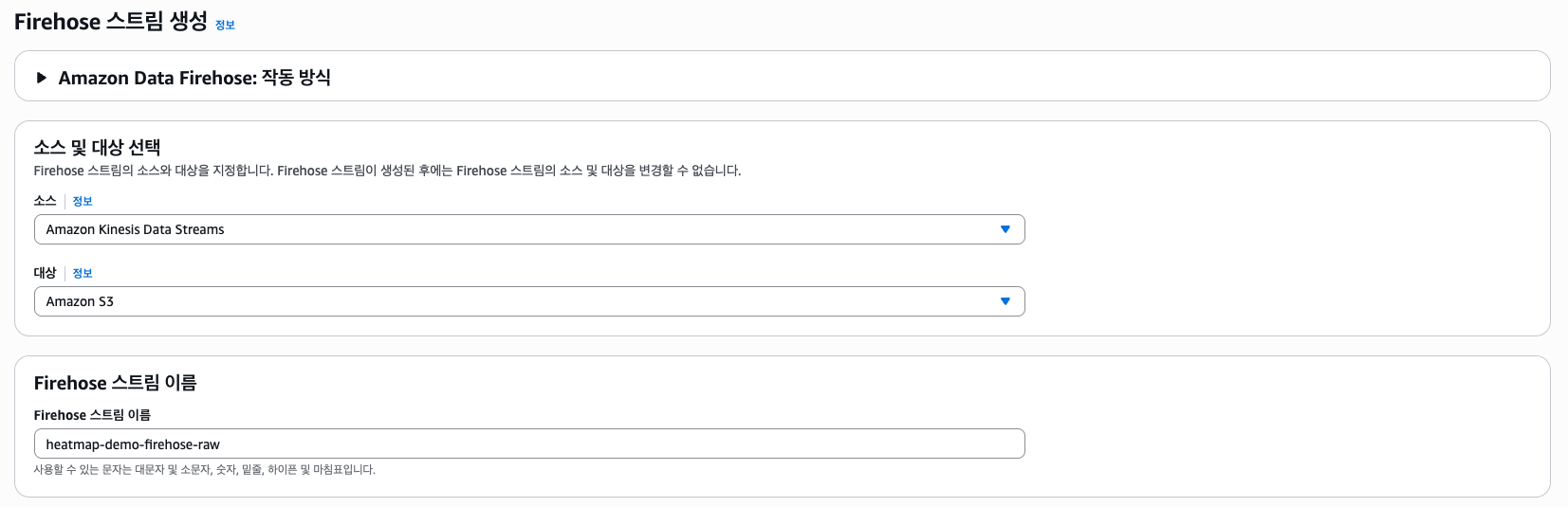
Task: Click the Amazon Kinesis Data Streams selected value
Action: click(135, 229)
